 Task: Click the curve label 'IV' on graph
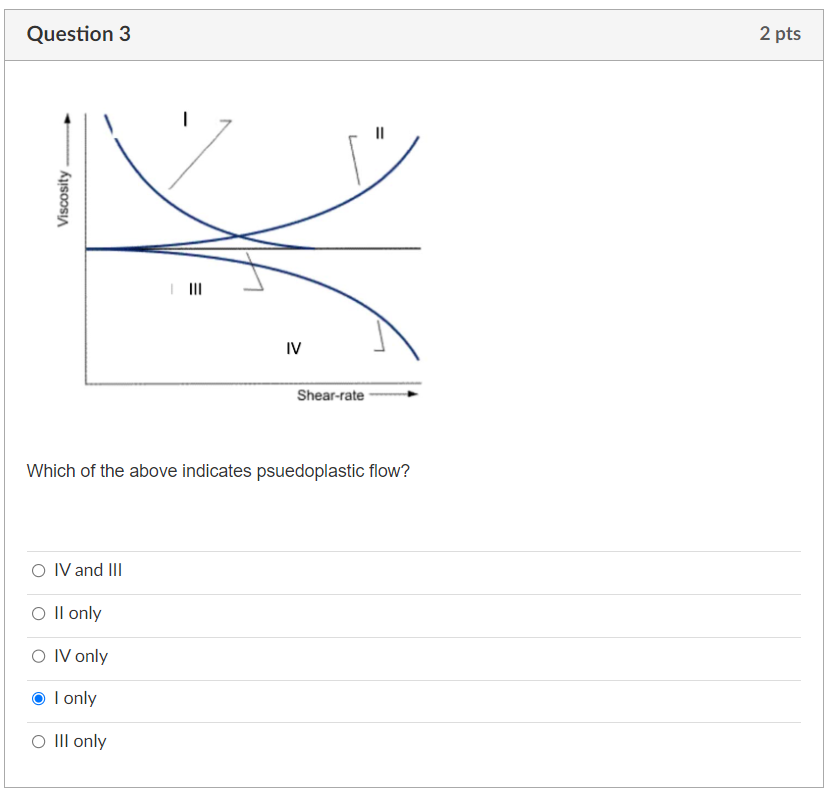click(x=294, y=349)
